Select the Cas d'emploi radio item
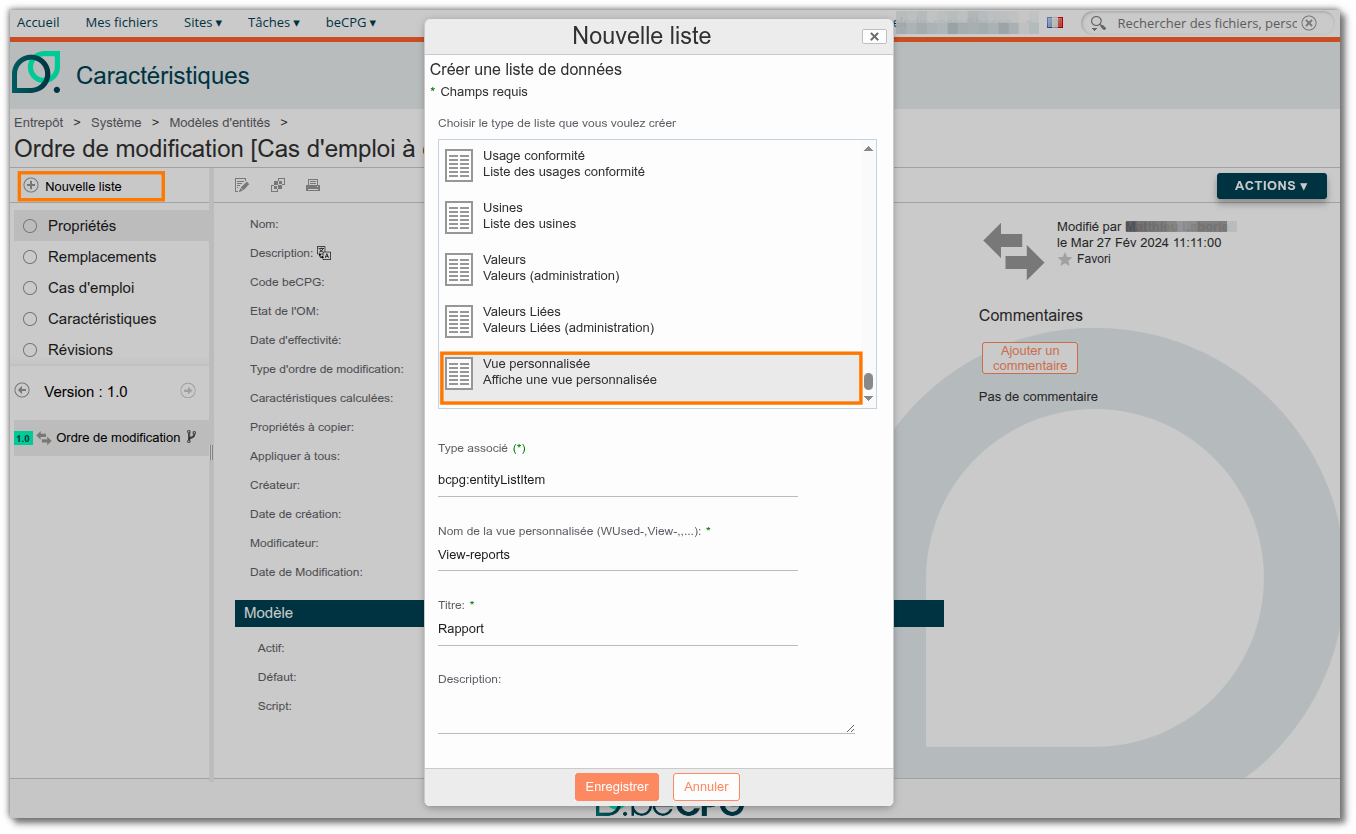Screen dimensions: 1356x834 tap(30, 288)
